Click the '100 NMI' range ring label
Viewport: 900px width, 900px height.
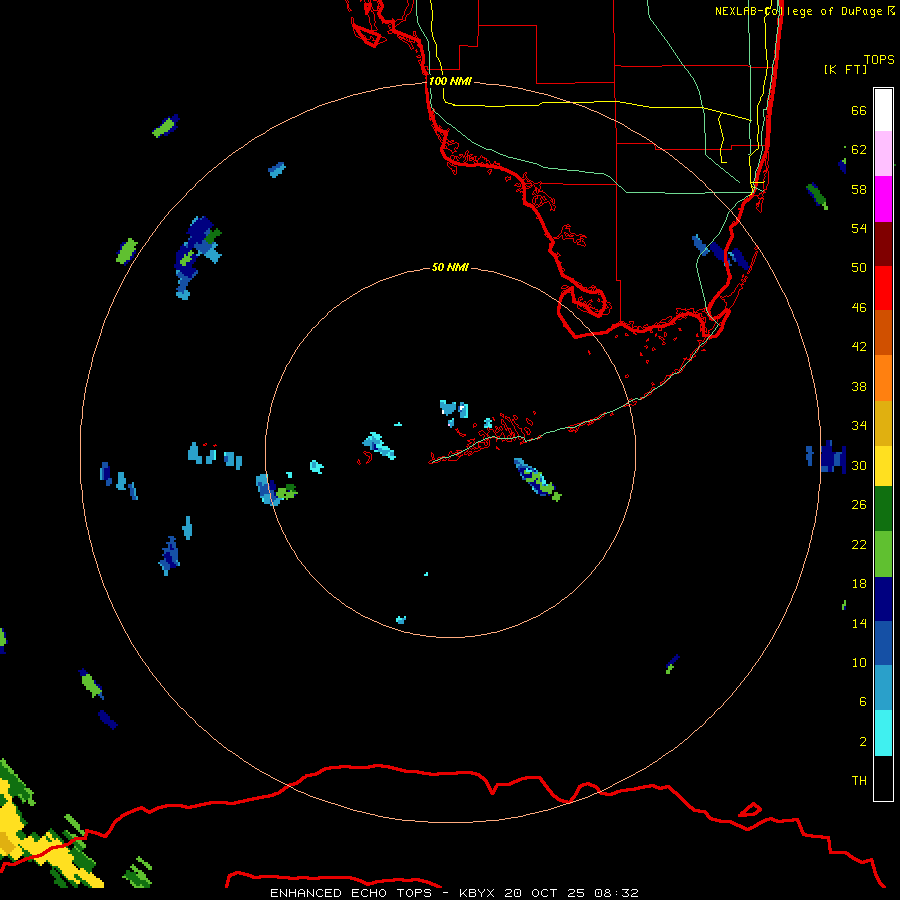click(x=450, y=81)
